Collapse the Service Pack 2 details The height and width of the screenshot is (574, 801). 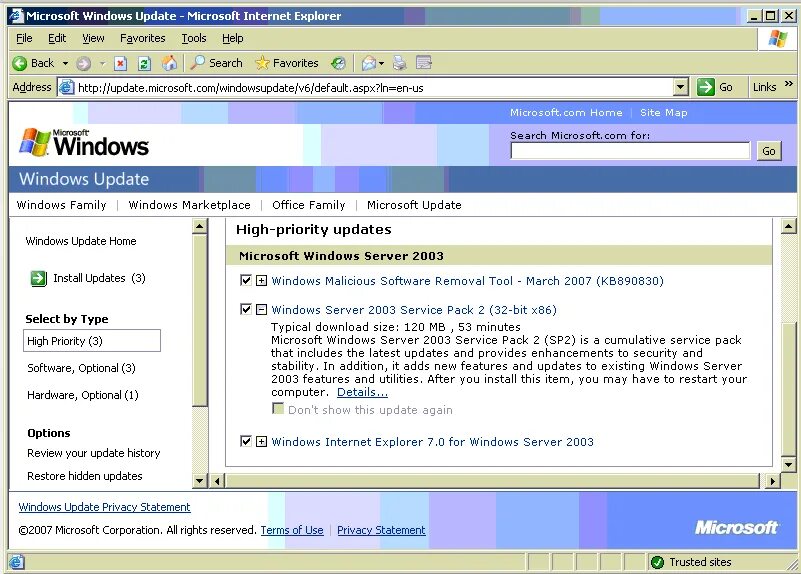click(x=261, y=309)
